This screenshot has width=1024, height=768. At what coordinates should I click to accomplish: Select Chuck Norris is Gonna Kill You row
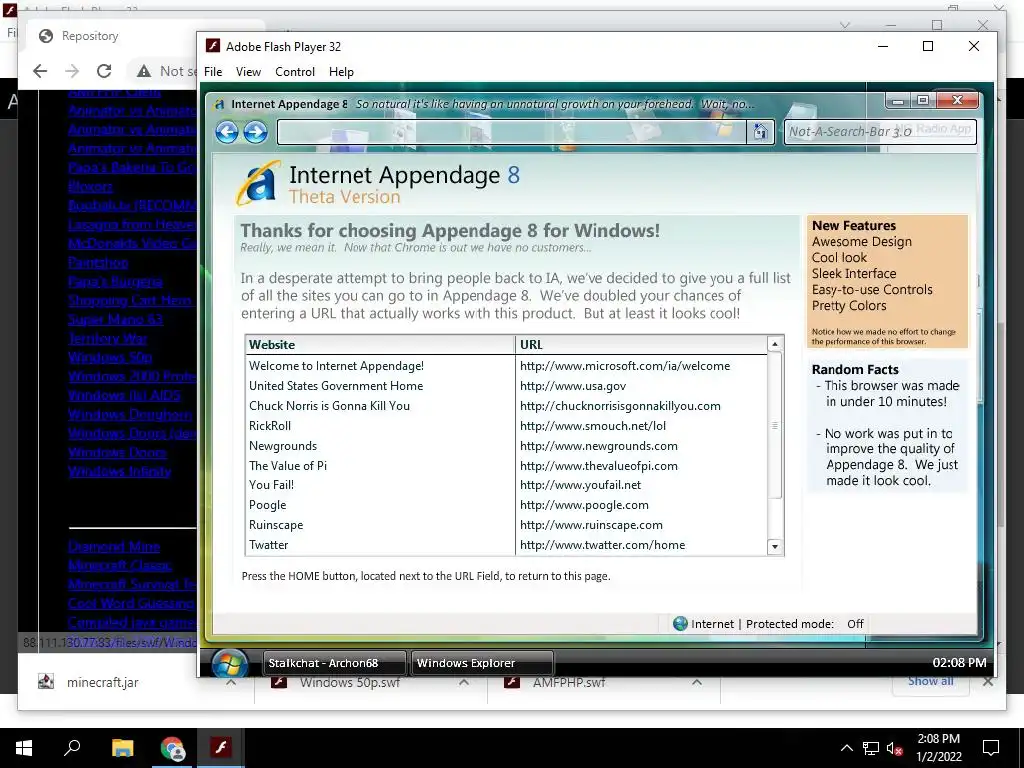(507, 406)
